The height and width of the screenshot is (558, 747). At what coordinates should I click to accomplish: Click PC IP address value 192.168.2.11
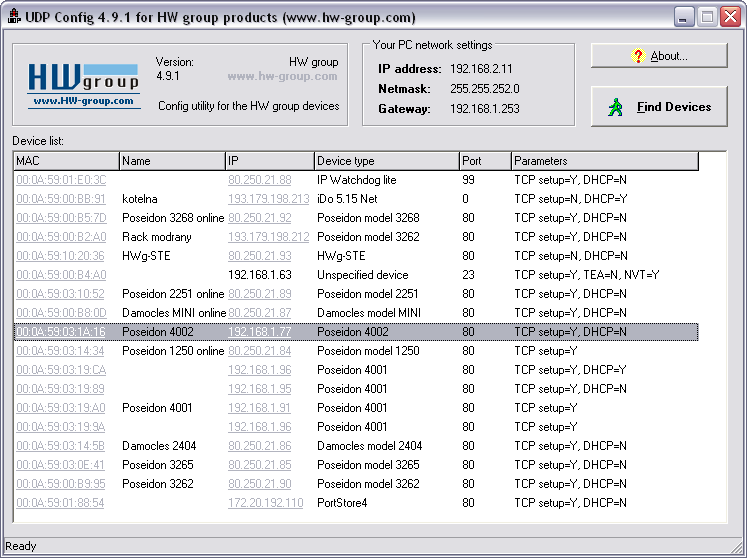tap(481, 69)
